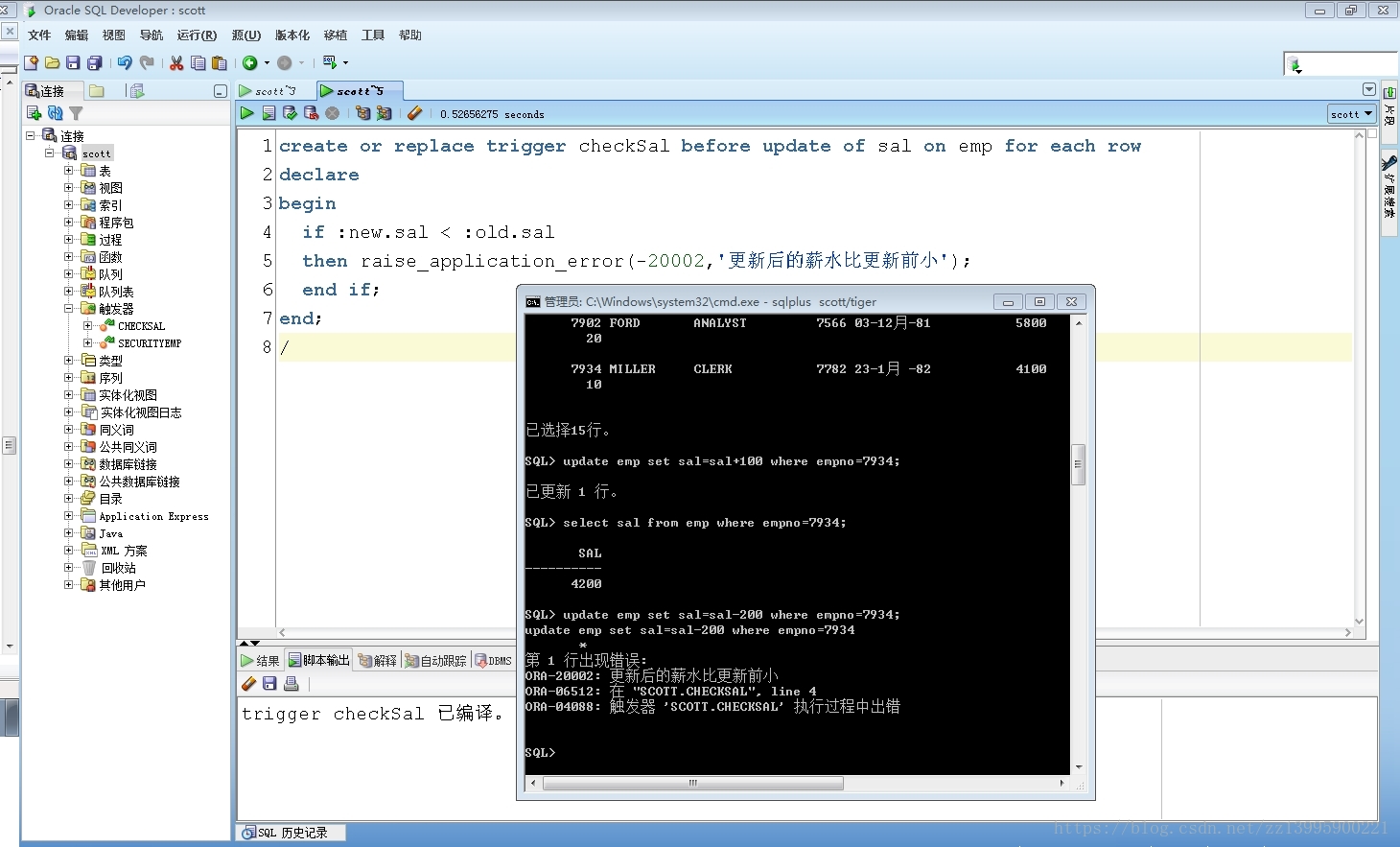Click the Undo arrow icon
Image resolution: width=1400 pixels, height=847 pixels.
(125, 63)
